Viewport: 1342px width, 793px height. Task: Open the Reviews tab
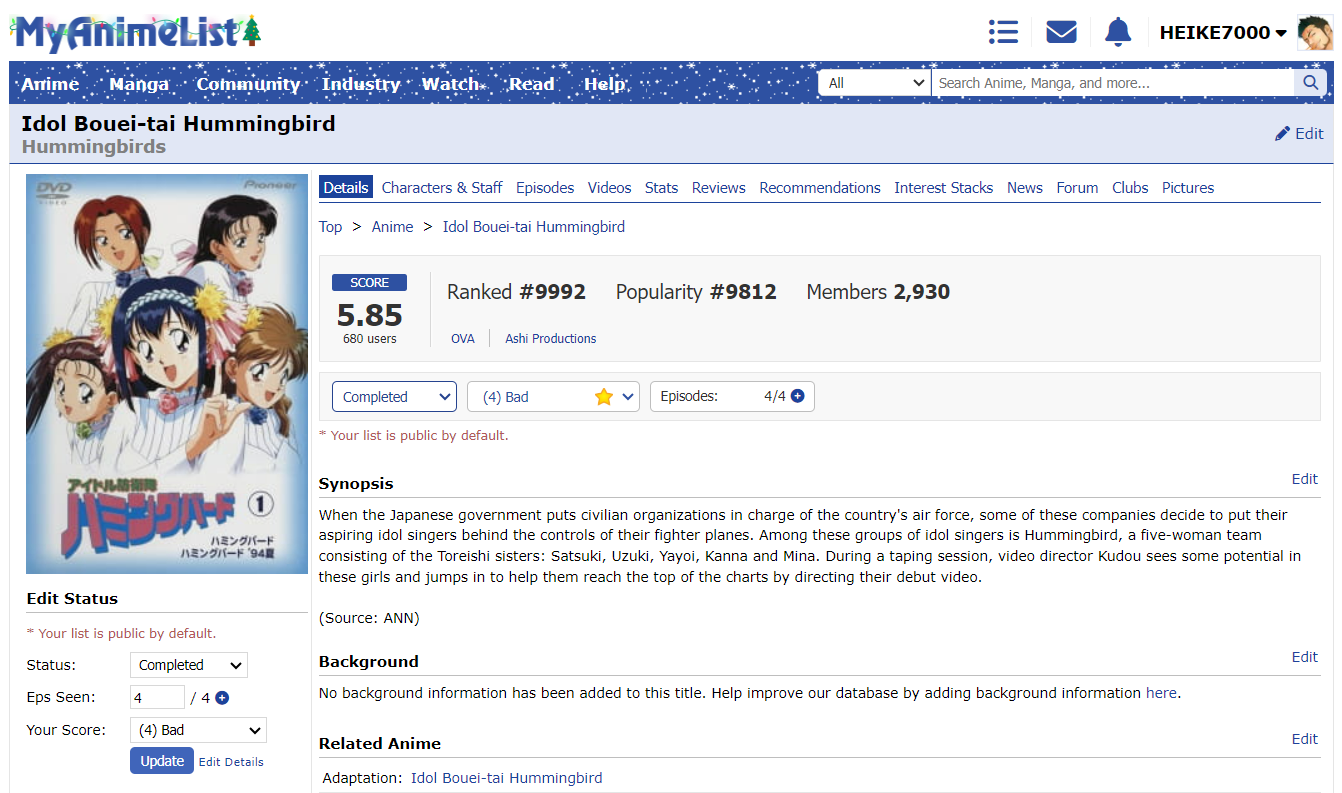pos(718,187)
